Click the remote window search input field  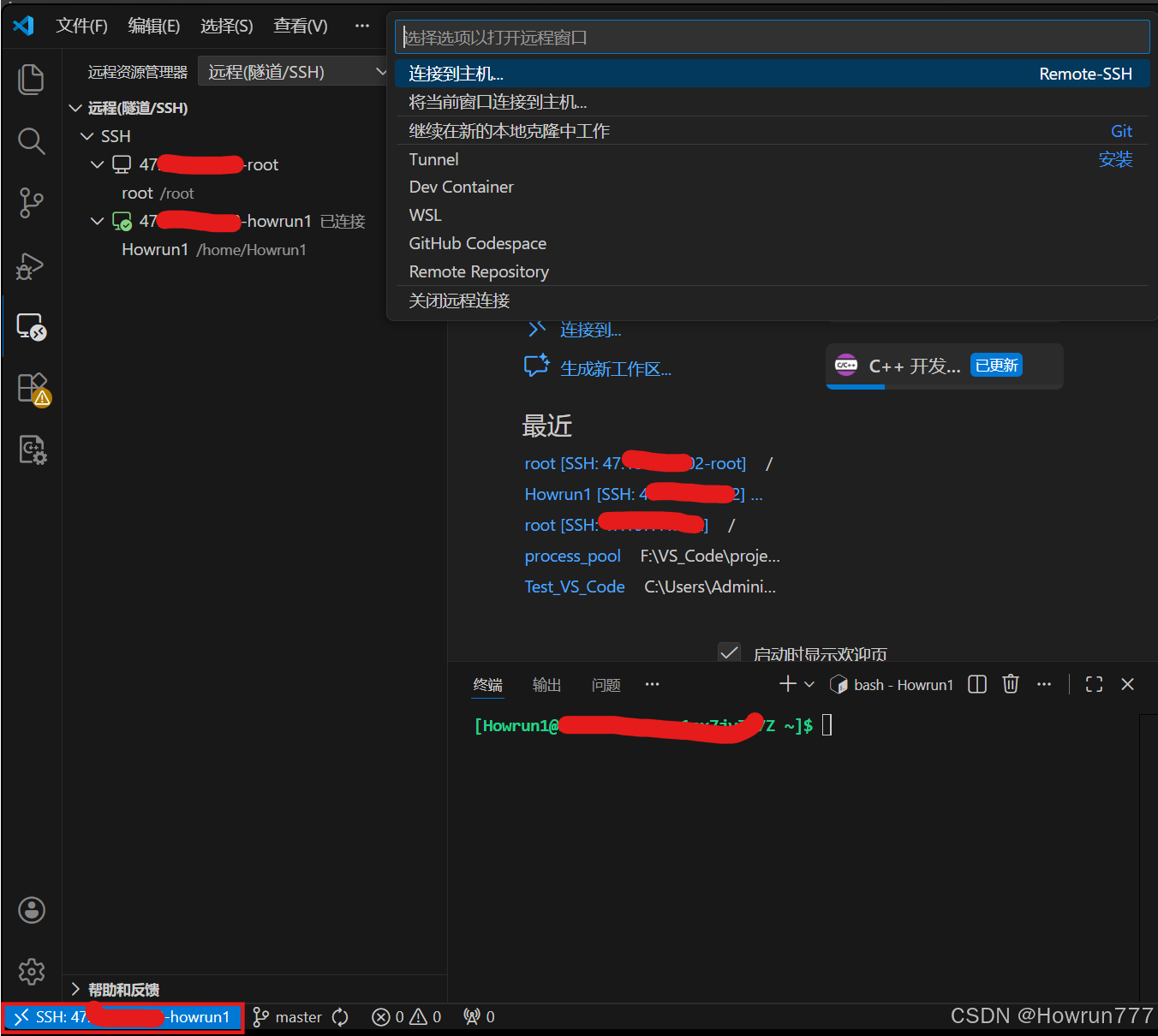pos(772,38)
